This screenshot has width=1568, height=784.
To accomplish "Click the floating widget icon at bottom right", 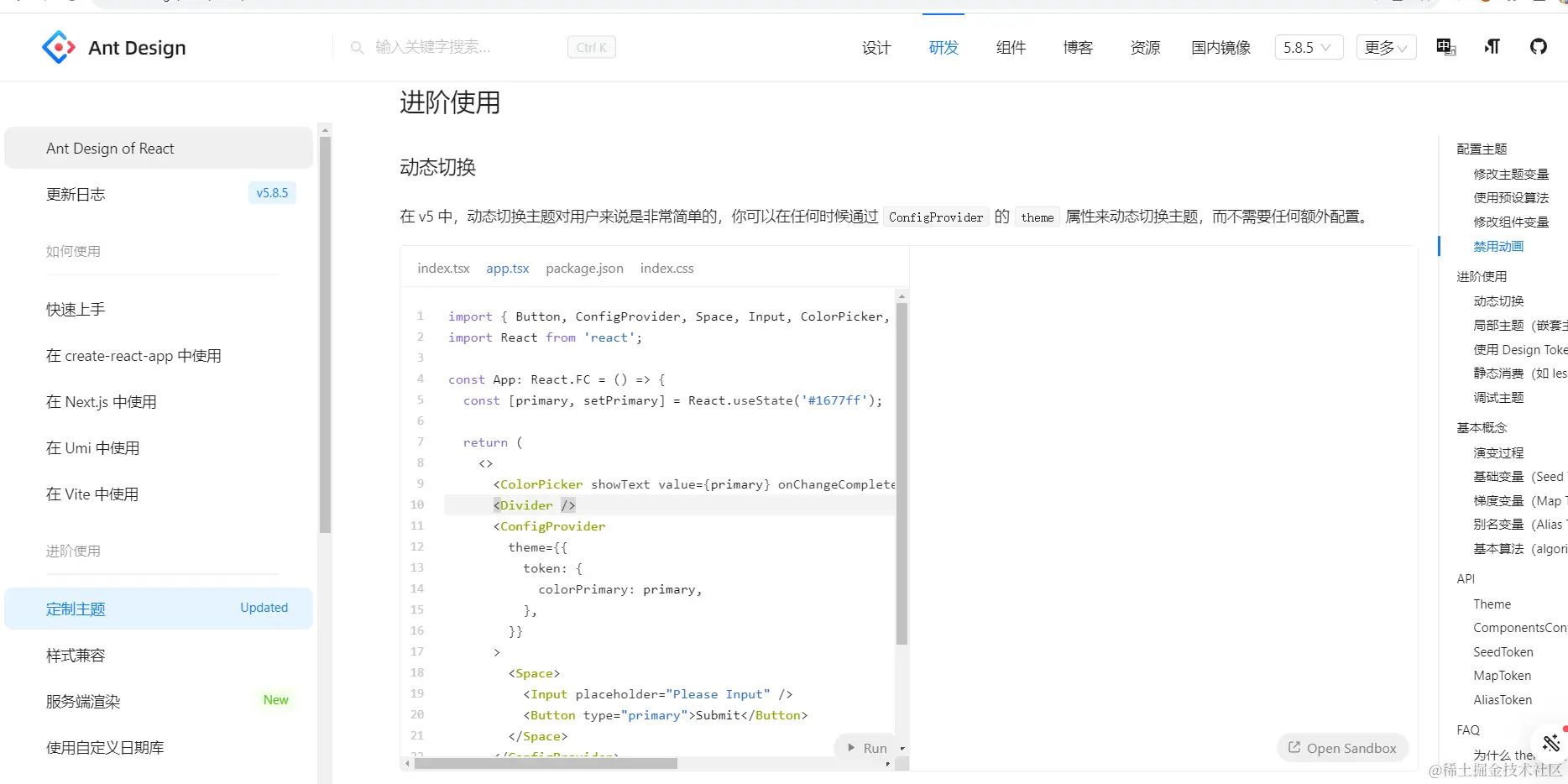I will click(1550, 742).
